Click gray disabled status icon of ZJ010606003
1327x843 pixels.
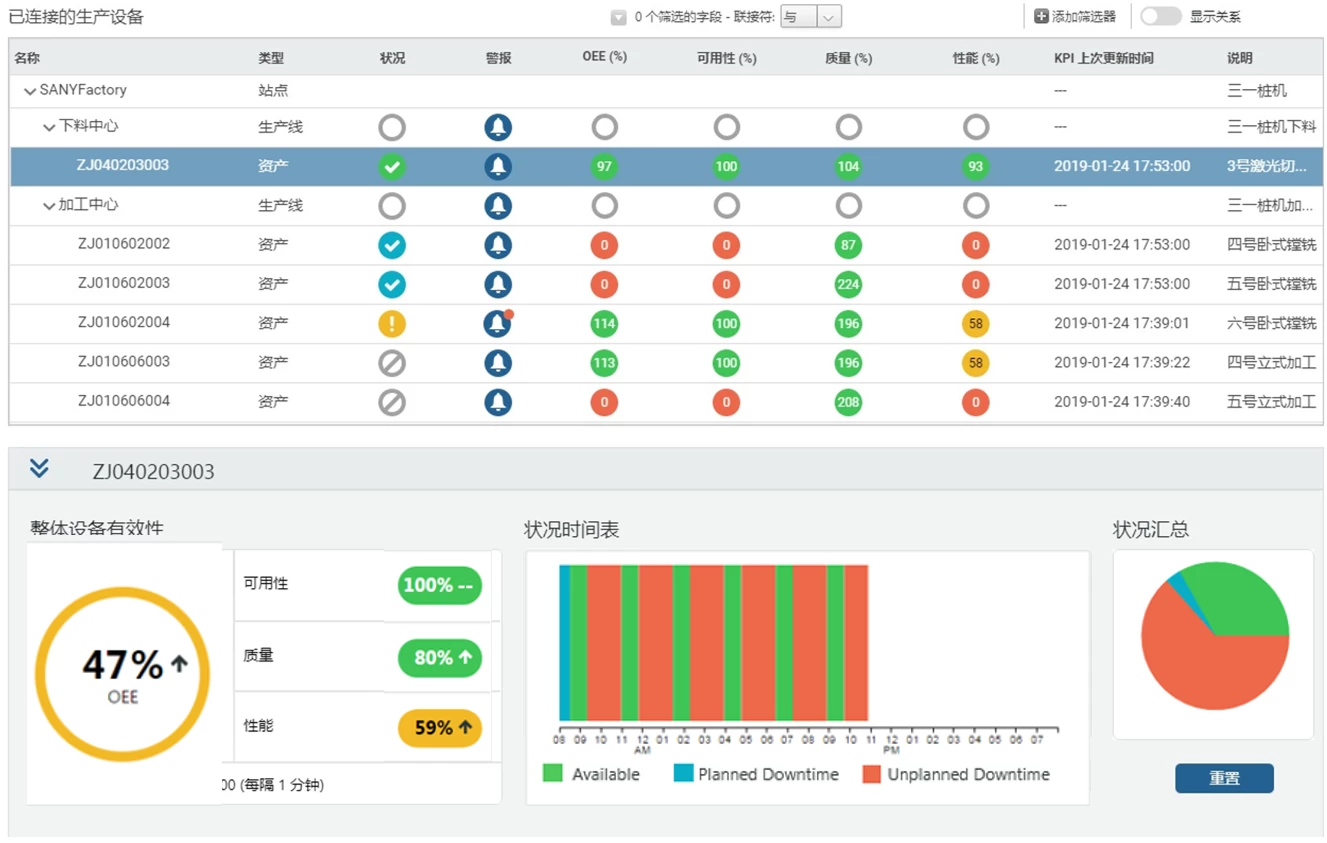392,362
